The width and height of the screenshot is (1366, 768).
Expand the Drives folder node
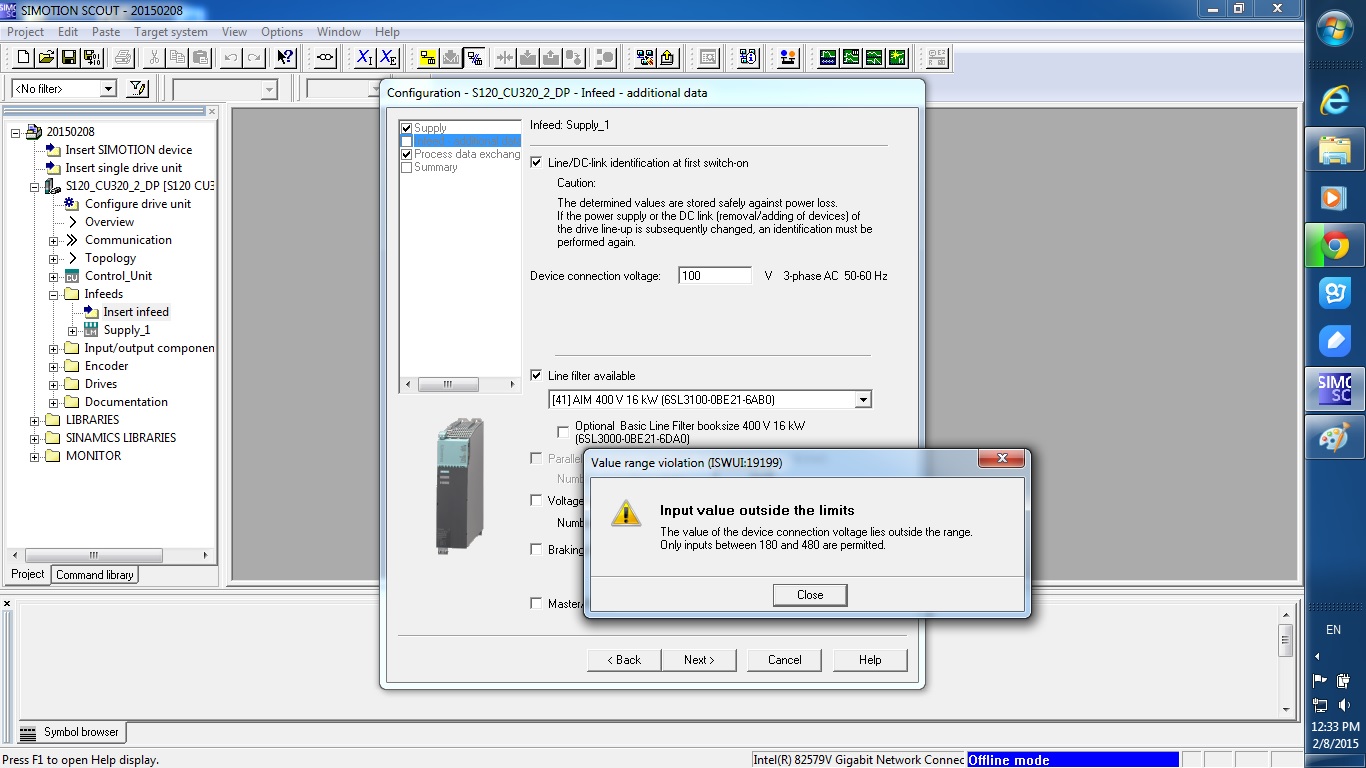click(x=54, y=384)
